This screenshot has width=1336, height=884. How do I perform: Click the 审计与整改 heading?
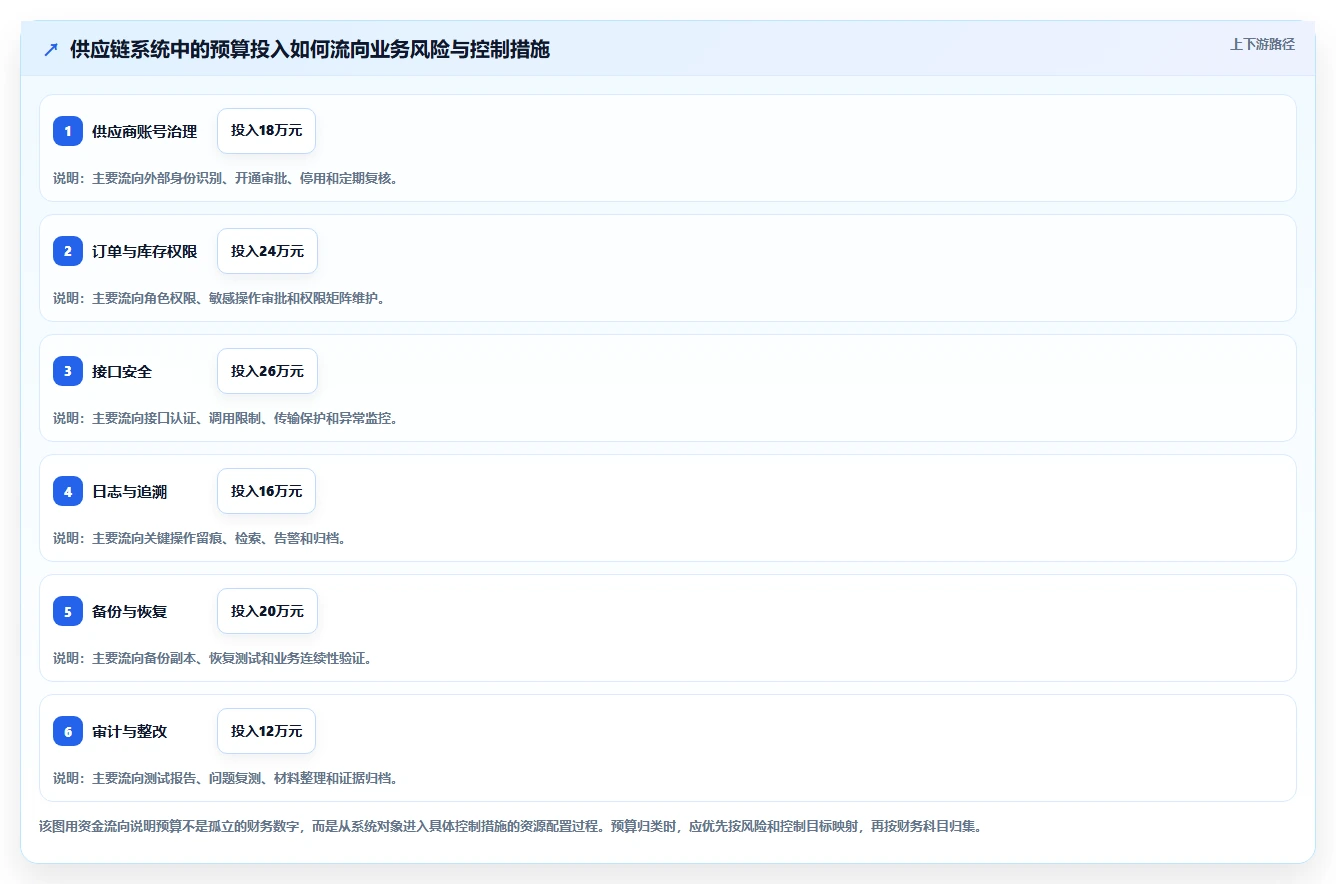tap(130, 731)
